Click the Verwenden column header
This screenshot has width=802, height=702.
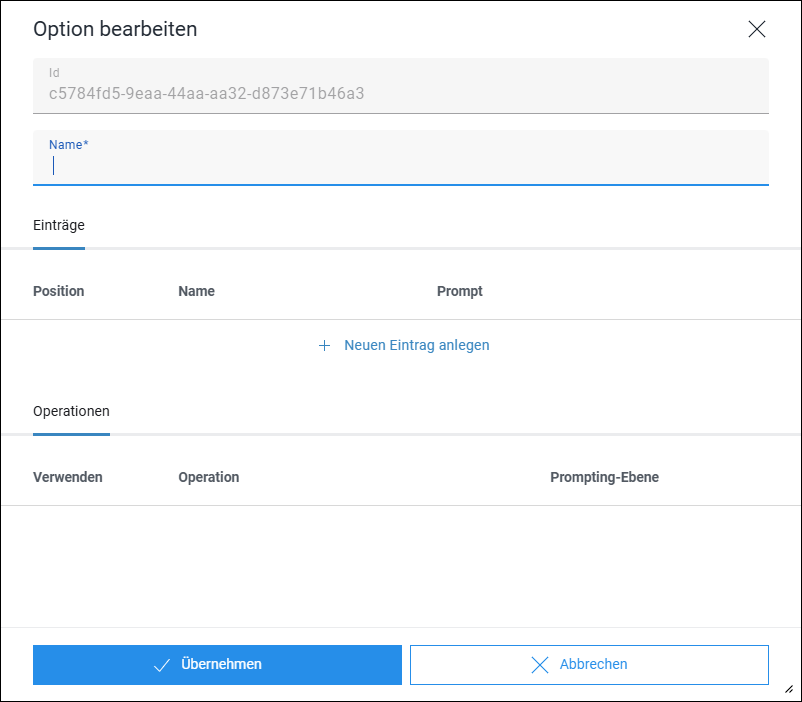pyautogui.click(x=68, y=477)
